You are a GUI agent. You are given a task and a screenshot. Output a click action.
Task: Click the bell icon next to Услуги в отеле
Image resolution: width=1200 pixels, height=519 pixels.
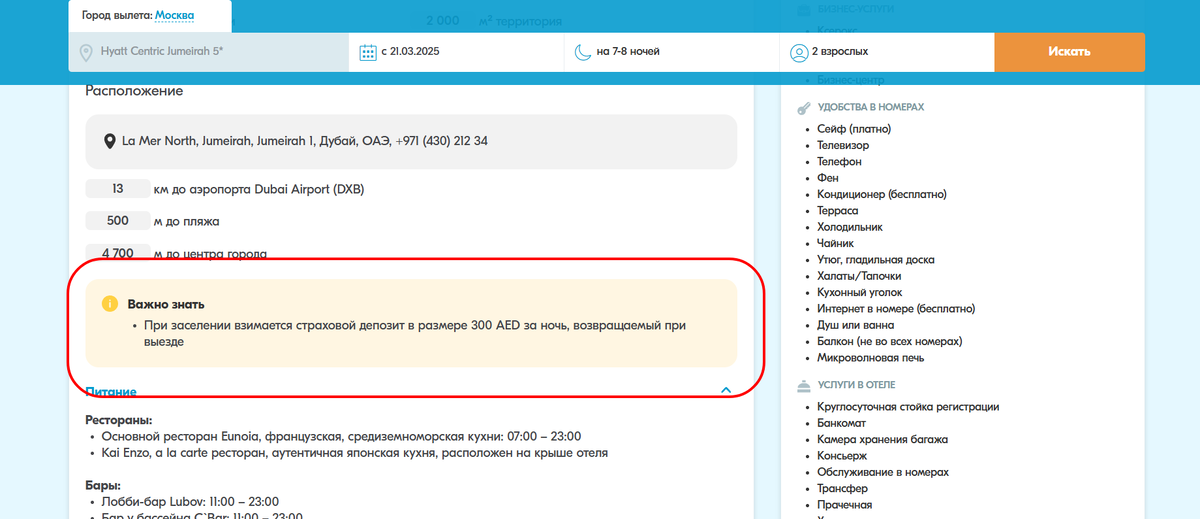(802, 385)
